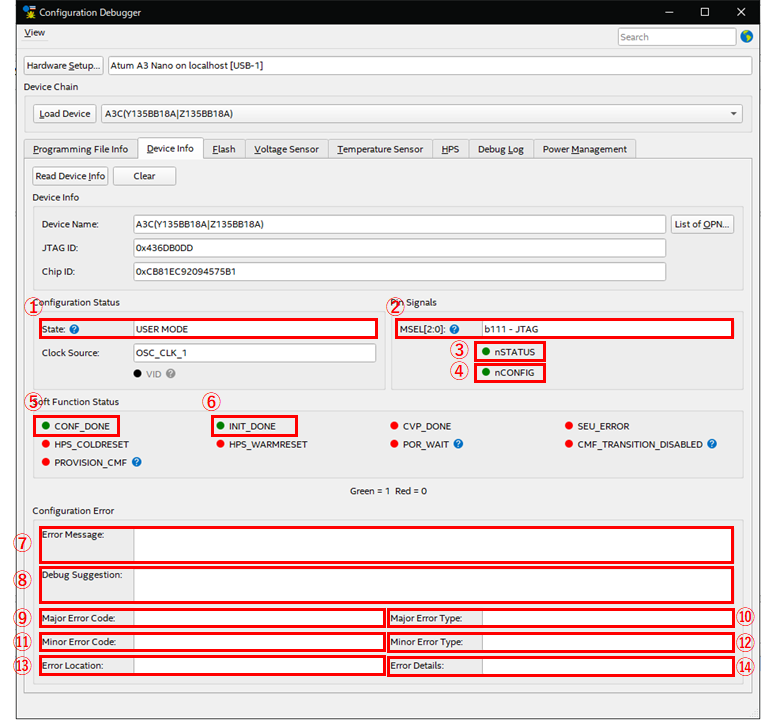
Task: Click the red SEU_ERROR status indicator
Action: (569, 426)
